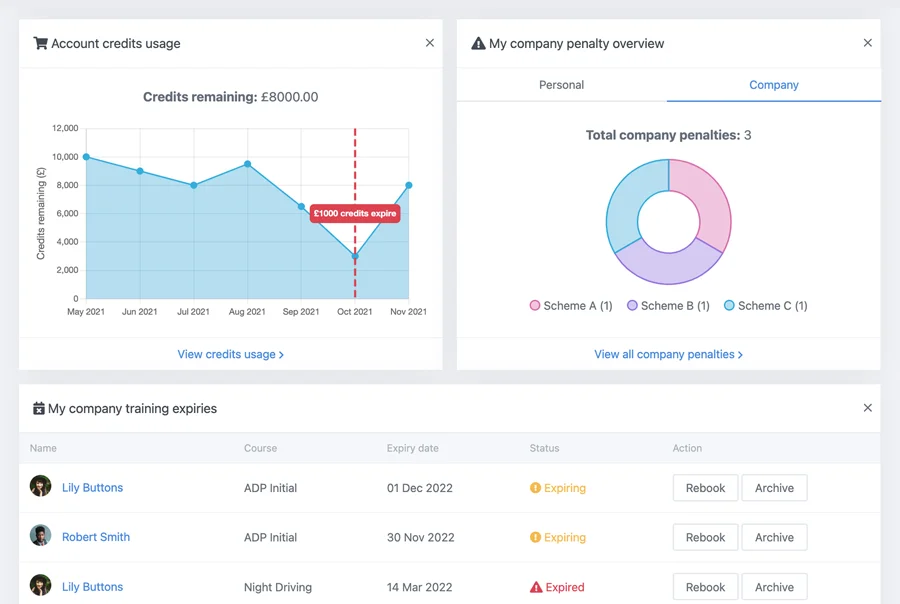Dismiss the company penalty overview panel
The height and width of the screenshot is (604, 900).
click(x=867, y=43)
